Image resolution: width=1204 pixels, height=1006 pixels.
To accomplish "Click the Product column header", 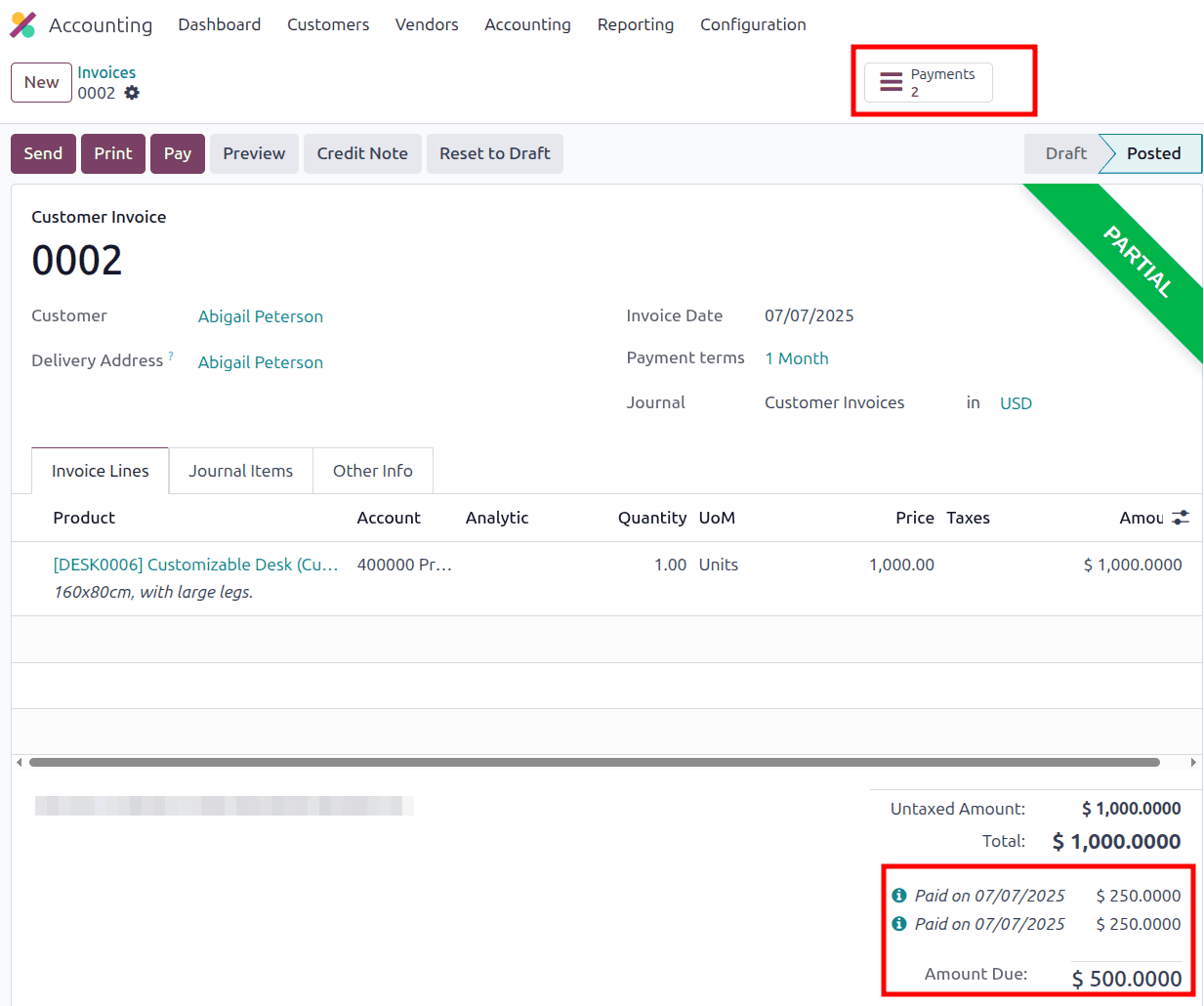I will [x=84, y=518].
